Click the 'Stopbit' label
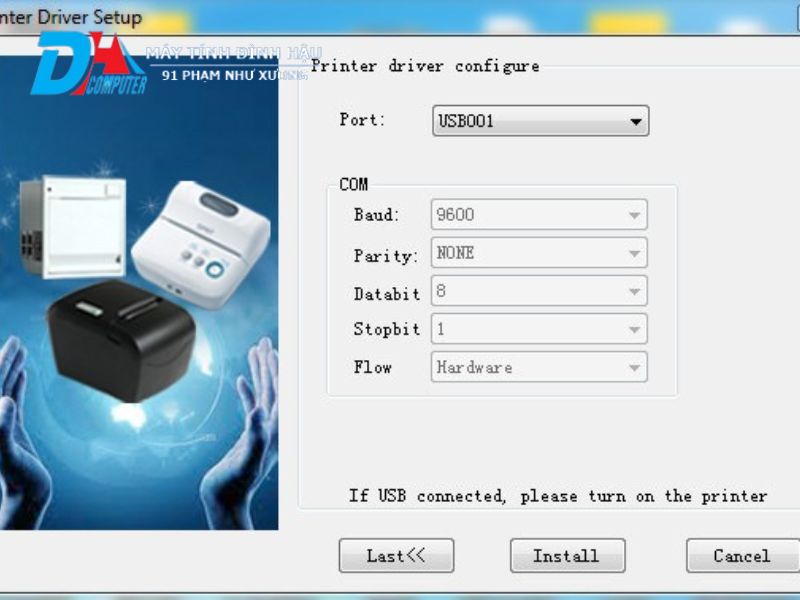The height and width of the screenshot is (600, 800). (x=387, y=330)
